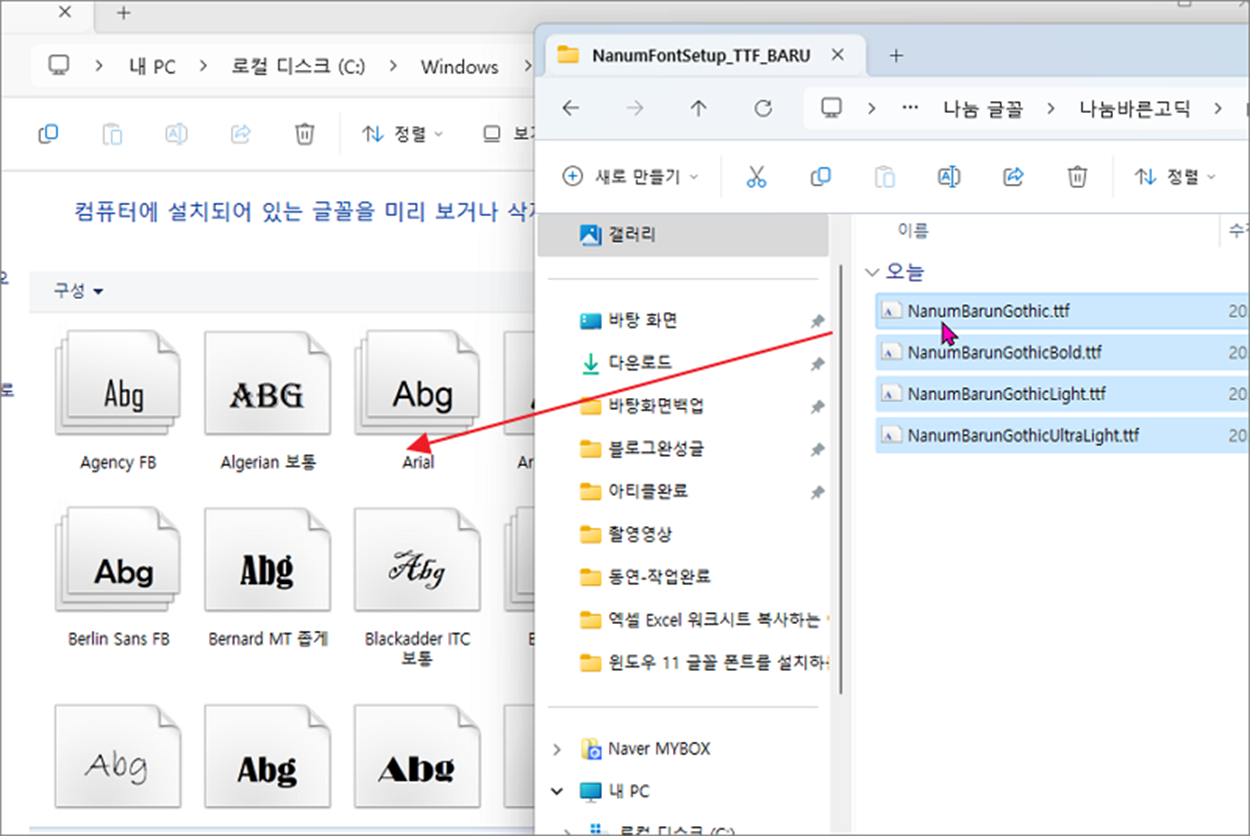Screen dimensions: 1250x836
Task: Click Copy icon in NanumFontSetup window toolbar
Action: [820, 177]
